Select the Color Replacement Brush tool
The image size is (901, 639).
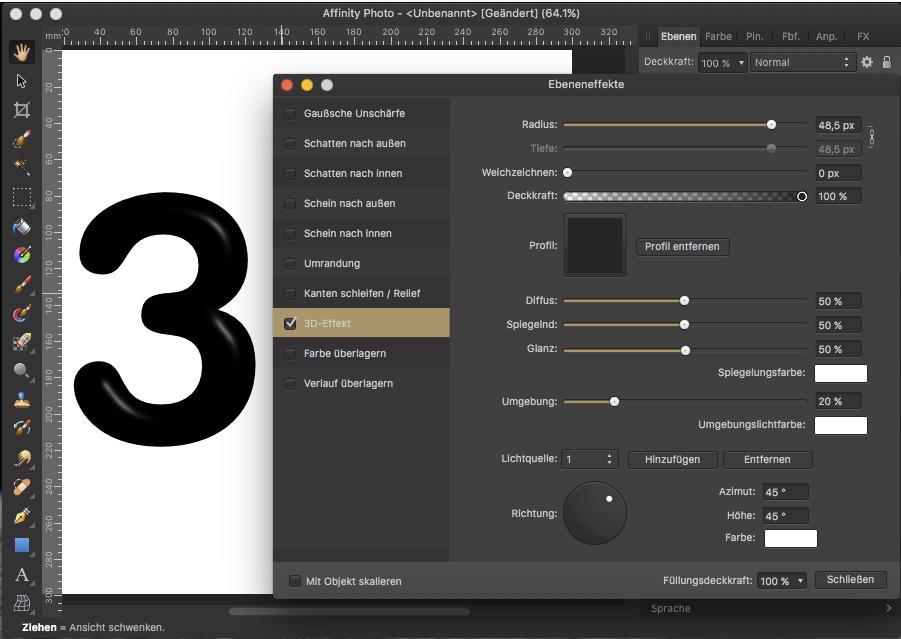[x=22, y=313]
